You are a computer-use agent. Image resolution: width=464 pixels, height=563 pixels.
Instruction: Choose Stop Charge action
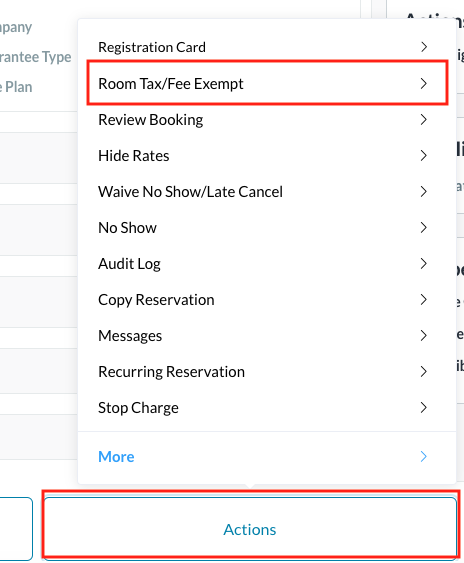267,408
